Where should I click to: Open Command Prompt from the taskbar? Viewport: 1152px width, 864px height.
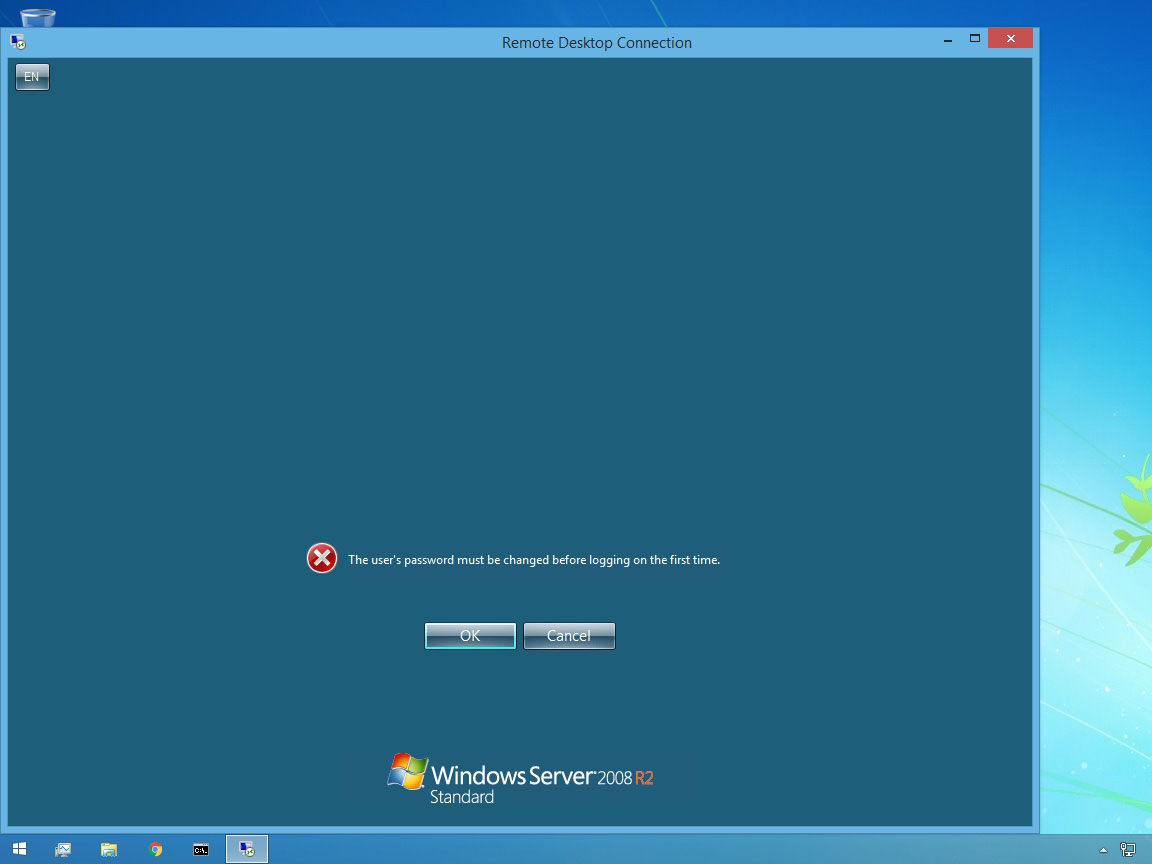coord(201,849)
